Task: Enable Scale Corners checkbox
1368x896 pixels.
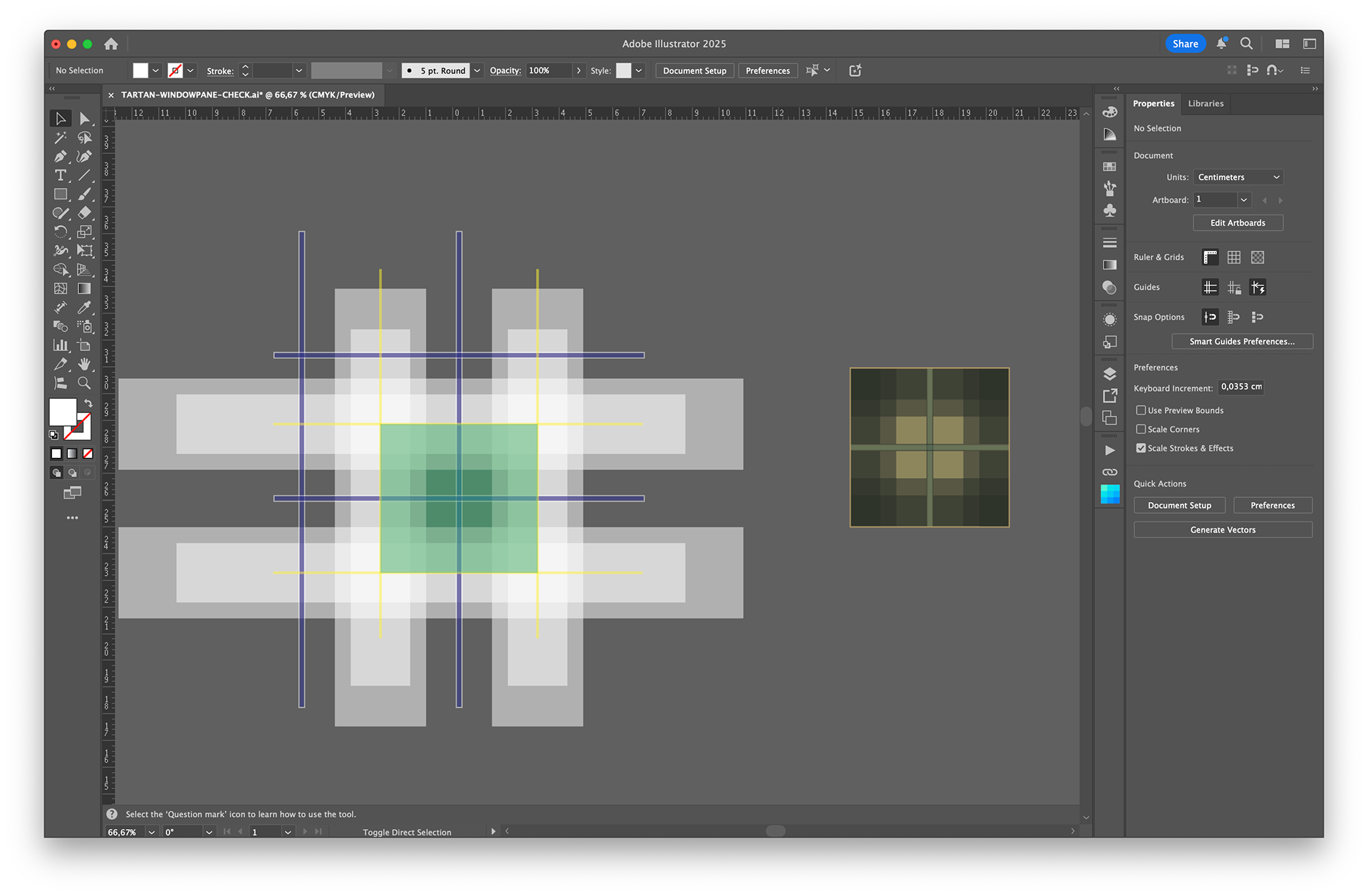Action: (x=1141, y=429)
